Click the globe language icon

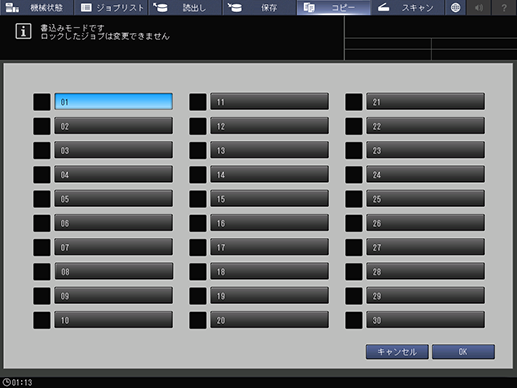point(455,7)
